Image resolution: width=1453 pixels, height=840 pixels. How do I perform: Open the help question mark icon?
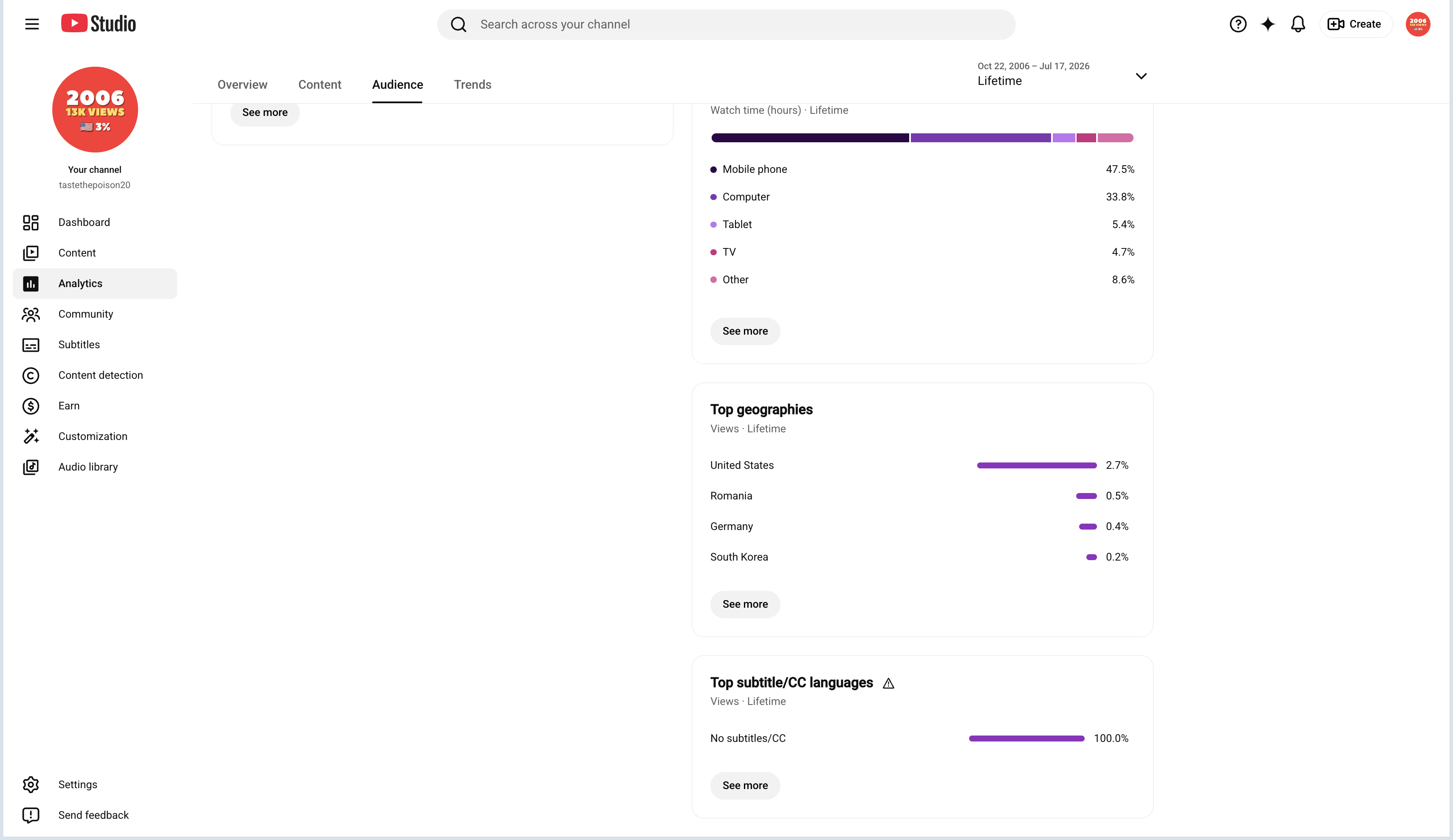1237,24
